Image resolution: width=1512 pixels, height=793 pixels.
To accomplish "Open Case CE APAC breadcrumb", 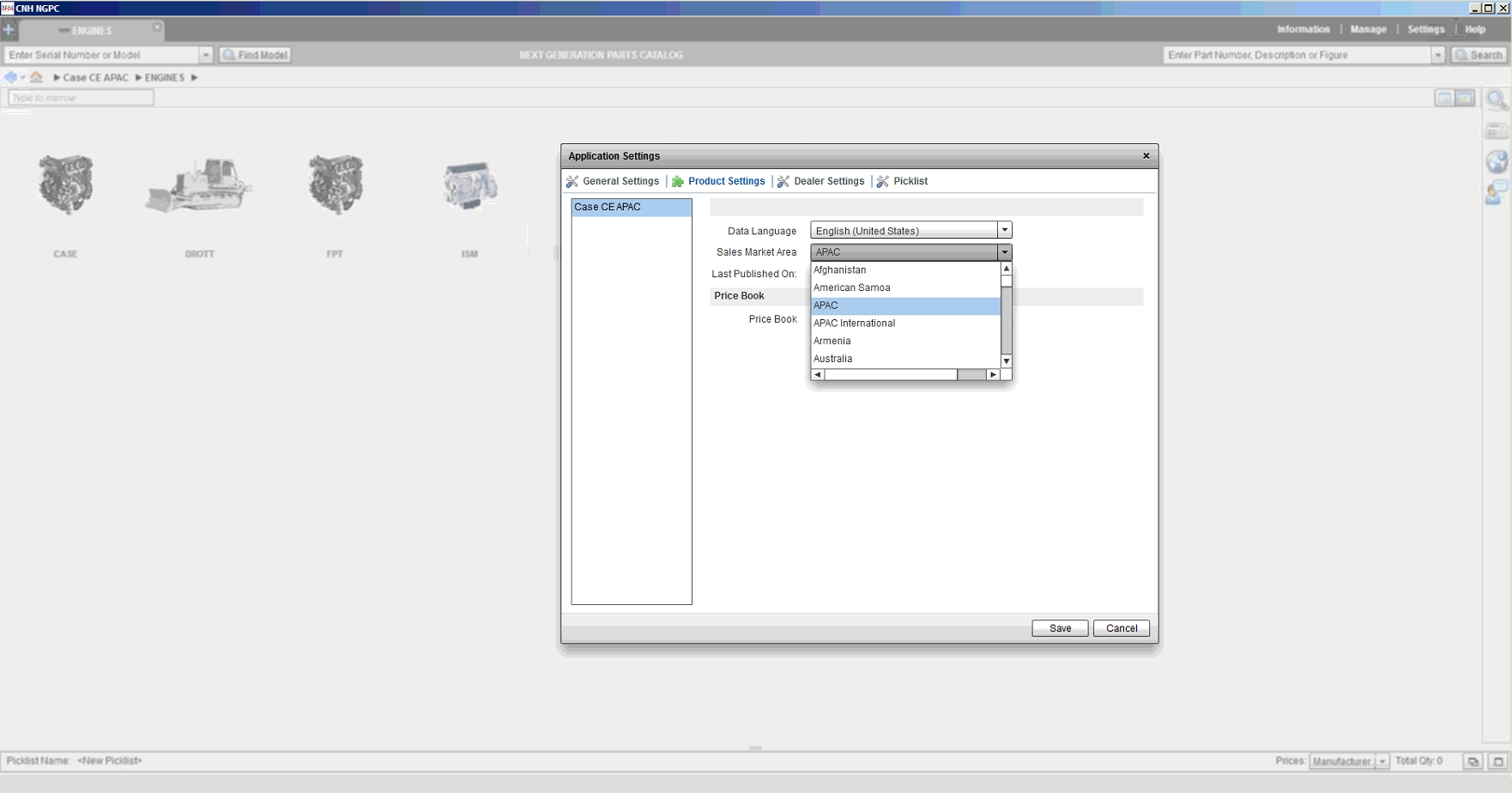I will (x=95, y=77).
